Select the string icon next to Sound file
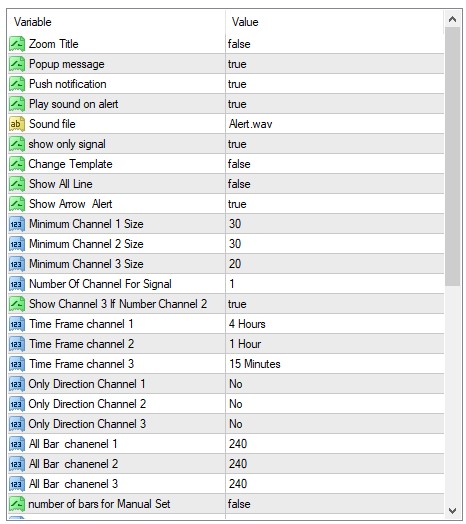 point(17,124)
